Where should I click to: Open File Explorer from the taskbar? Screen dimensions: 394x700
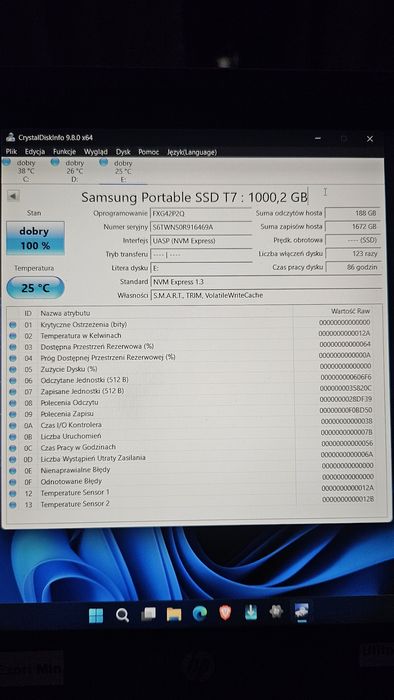tap(174, 614)
